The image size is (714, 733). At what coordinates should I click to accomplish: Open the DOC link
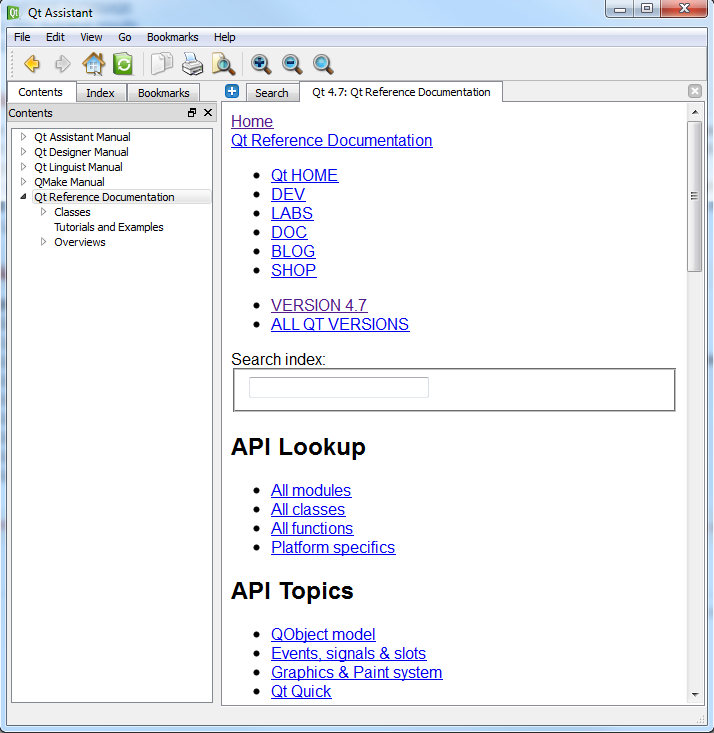289,232
